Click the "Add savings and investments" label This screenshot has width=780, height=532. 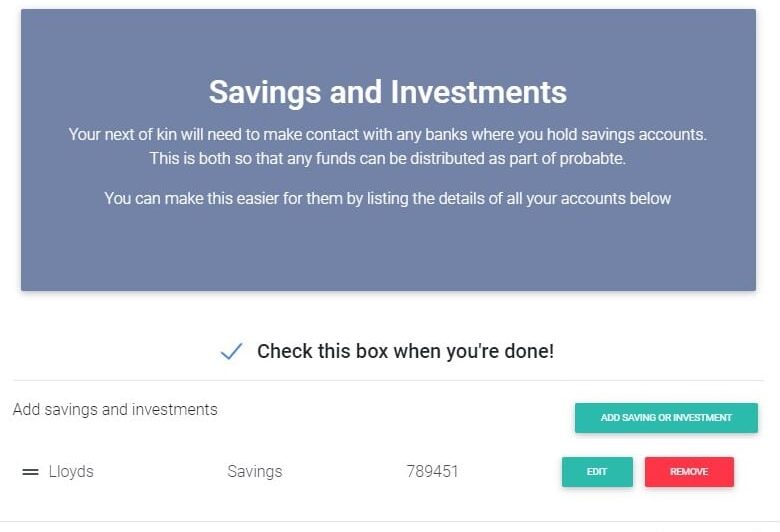(x=115, y=409)
